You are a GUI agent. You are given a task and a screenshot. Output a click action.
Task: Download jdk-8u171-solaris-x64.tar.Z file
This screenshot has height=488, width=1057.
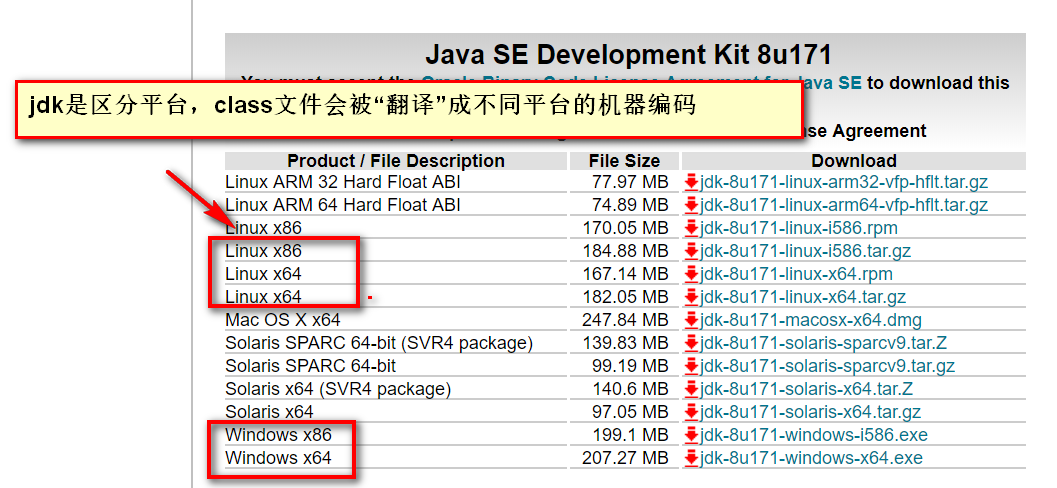(x=806, y=389)
